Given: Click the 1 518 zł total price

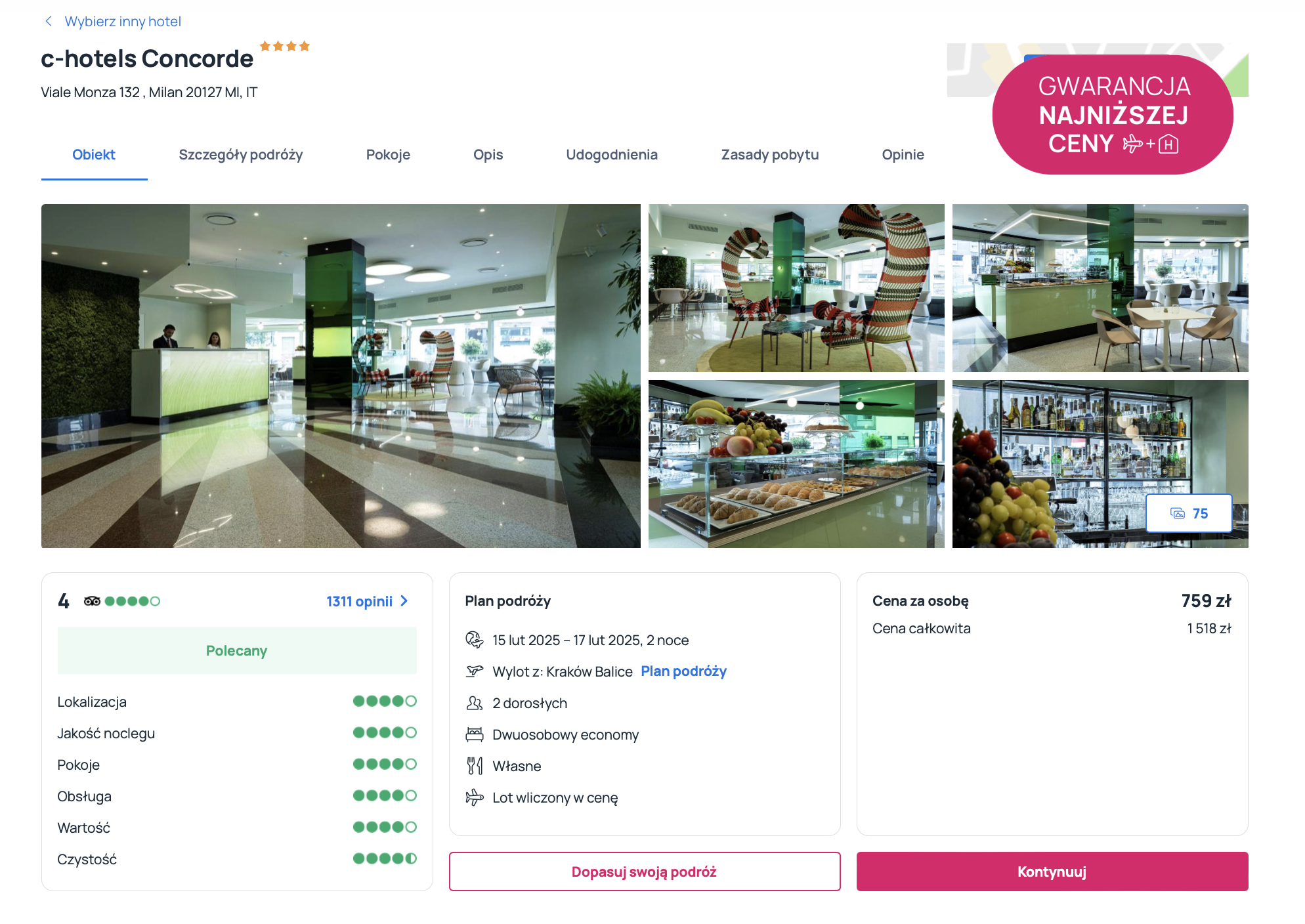Looking at the screenshot, I should point(1209,629).
